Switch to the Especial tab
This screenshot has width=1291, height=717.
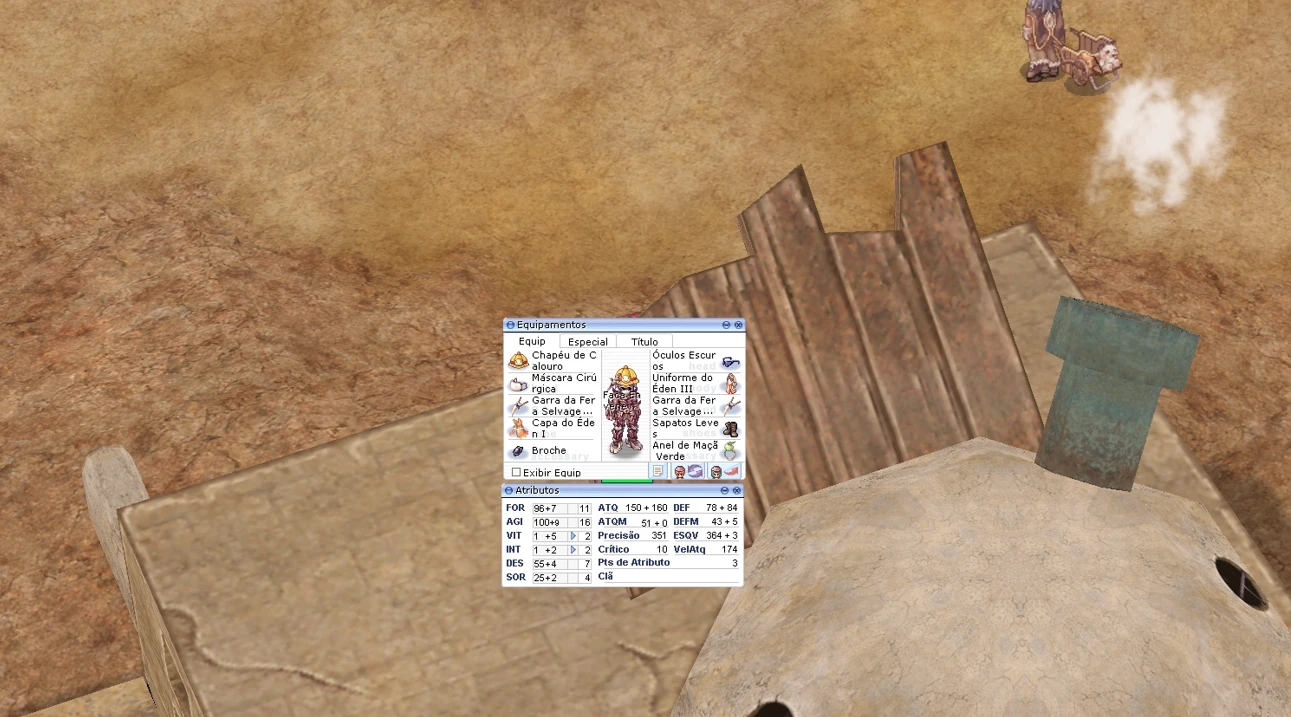pyautogui.click(x=587, y=342)
